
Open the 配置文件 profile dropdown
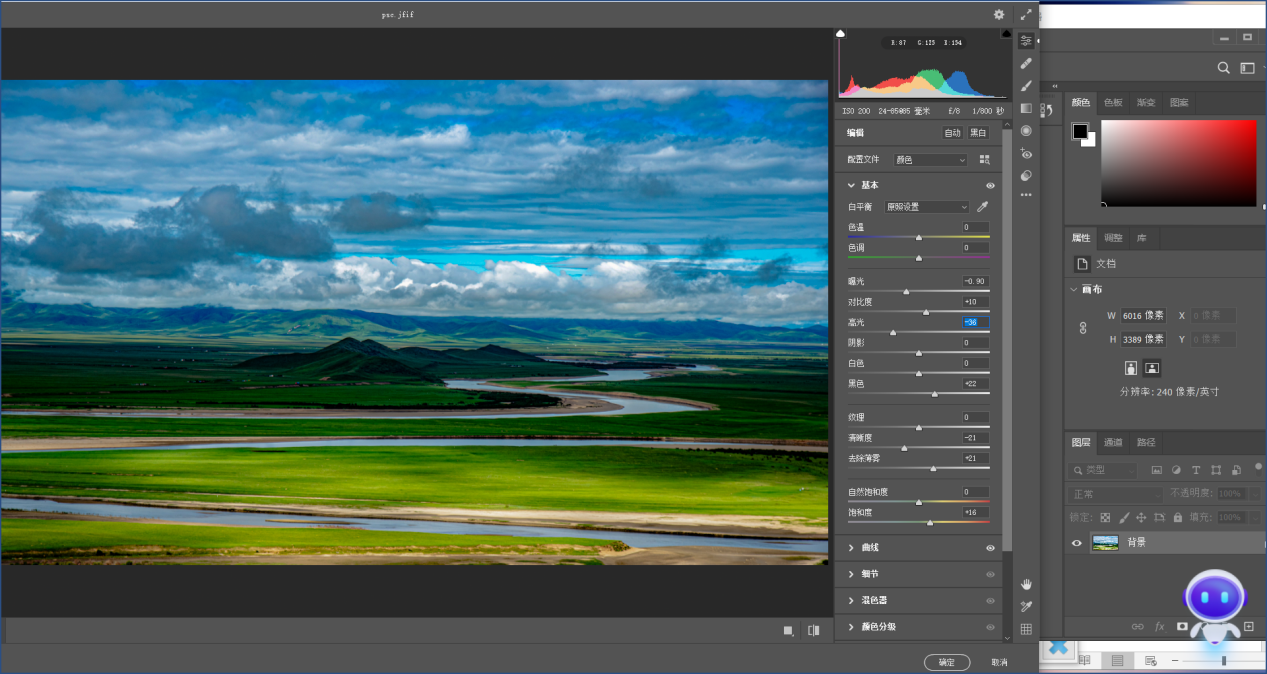[x=930, y=160]
